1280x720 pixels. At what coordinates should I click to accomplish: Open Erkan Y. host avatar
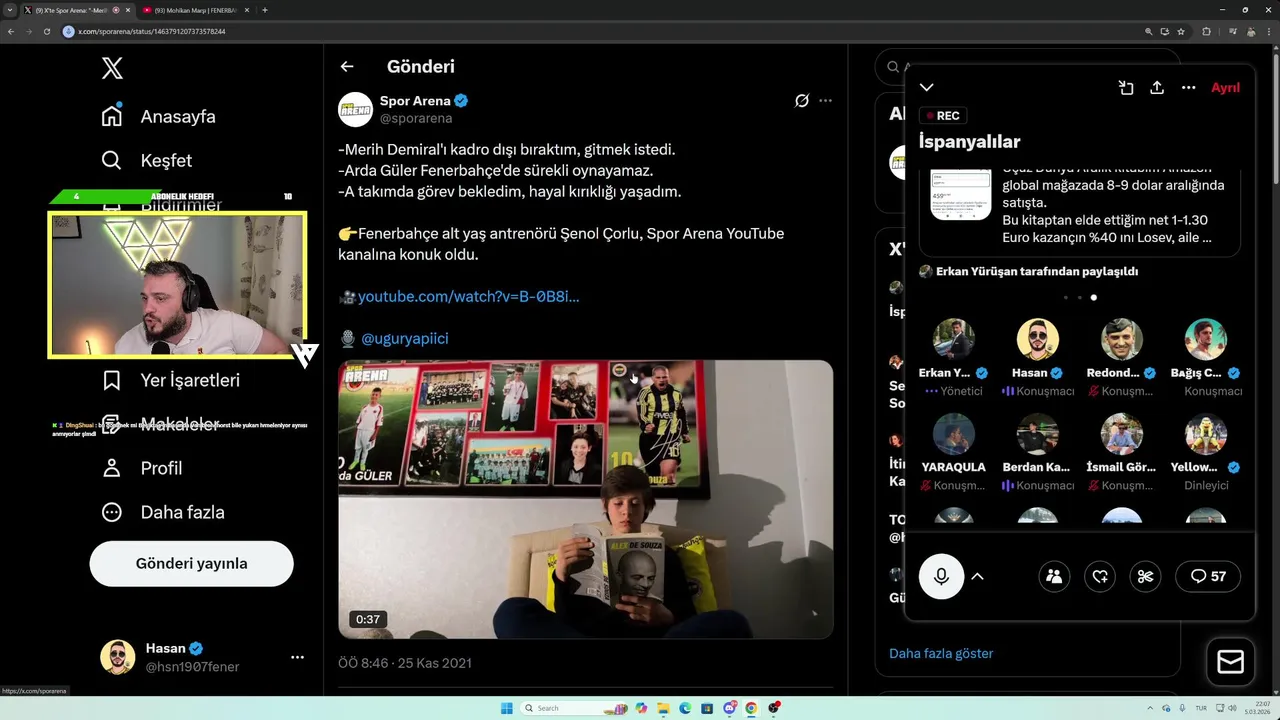[953, 339]
